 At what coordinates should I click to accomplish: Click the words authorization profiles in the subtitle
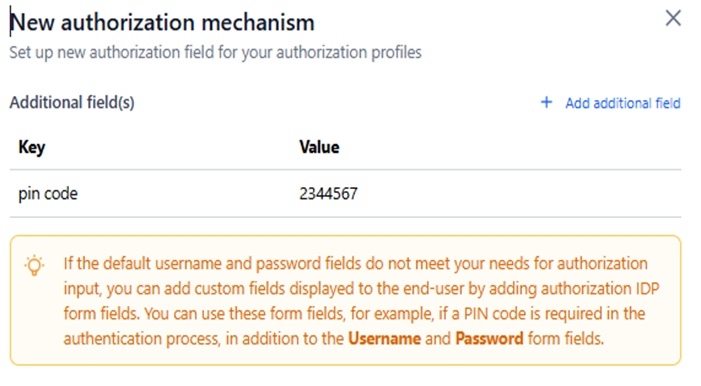[x=349, y=53]
